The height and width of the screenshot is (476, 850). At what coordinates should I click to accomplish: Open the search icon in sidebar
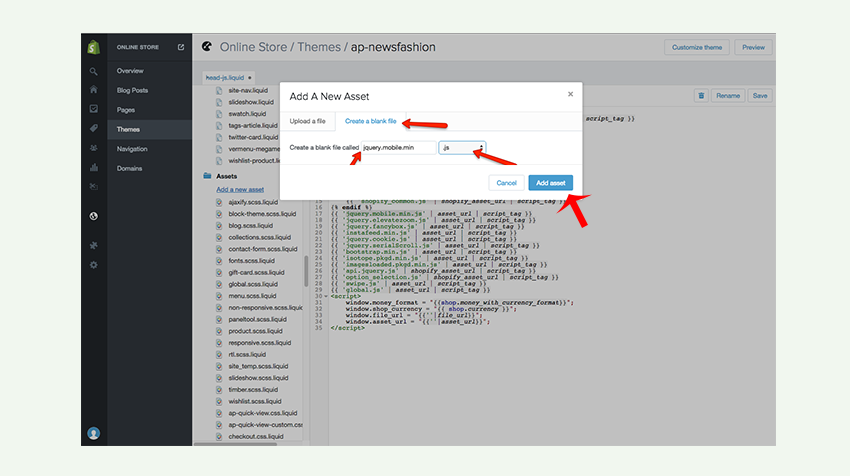click(x=93, y=71)
